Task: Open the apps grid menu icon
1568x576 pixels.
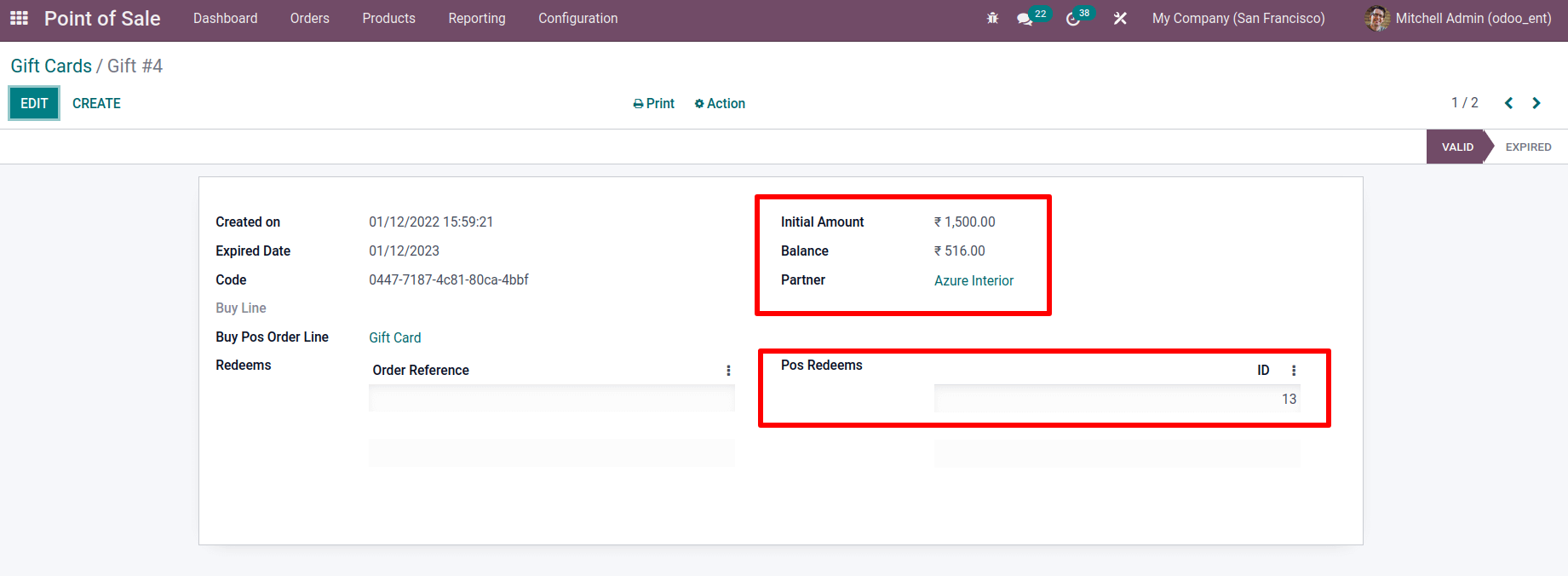Action: click(19, 18)
